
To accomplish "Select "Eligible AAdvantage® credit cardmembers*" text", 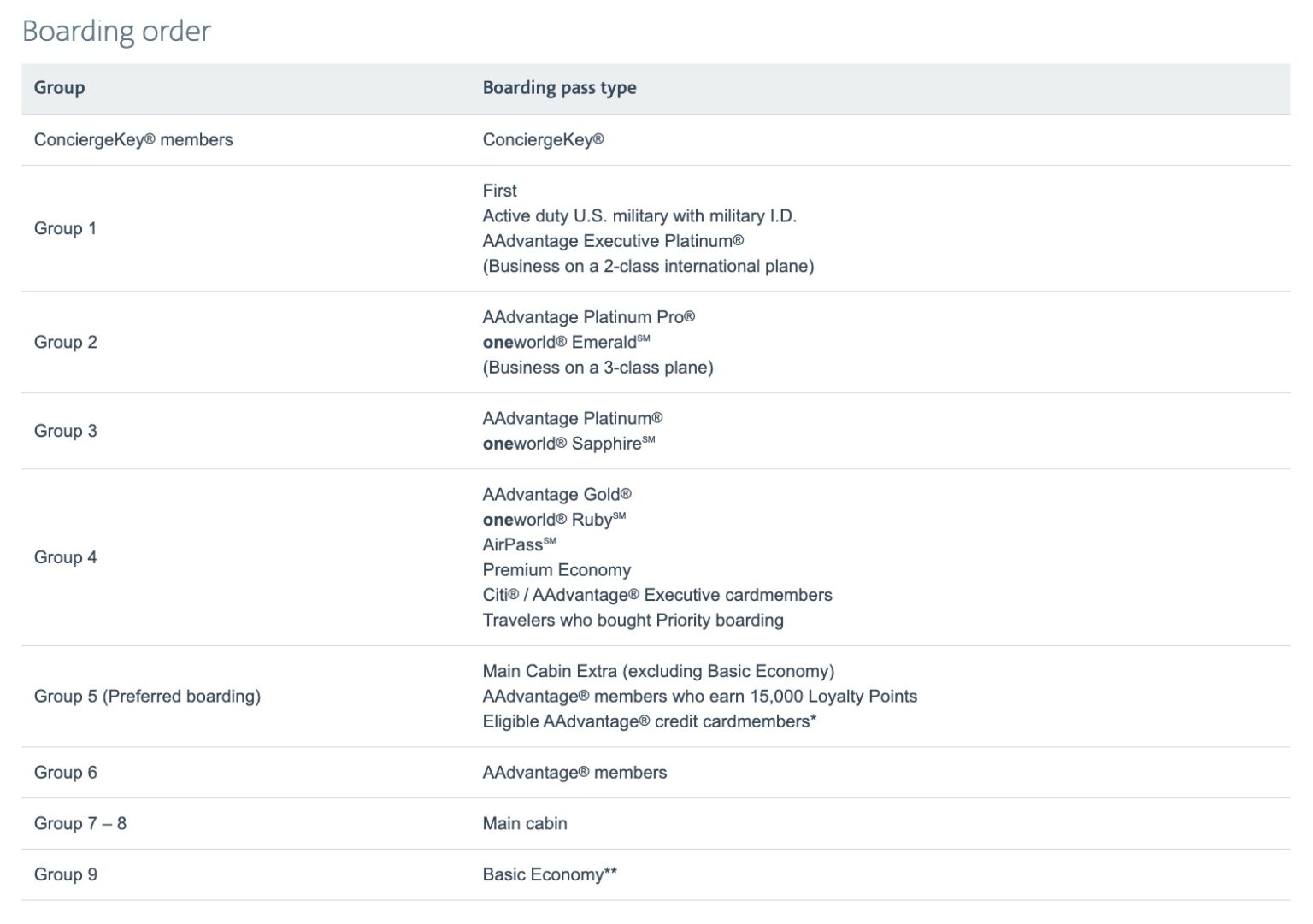I will click(x=649, y=721).
